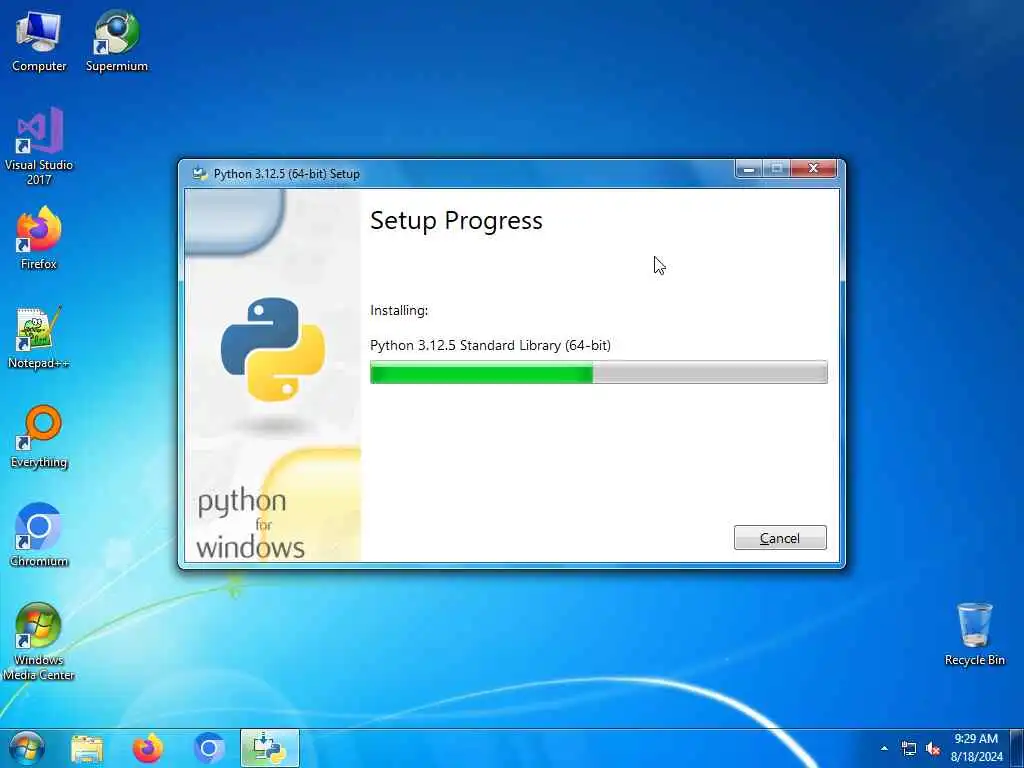Open the Computer desktop icon

click(39, 41)
